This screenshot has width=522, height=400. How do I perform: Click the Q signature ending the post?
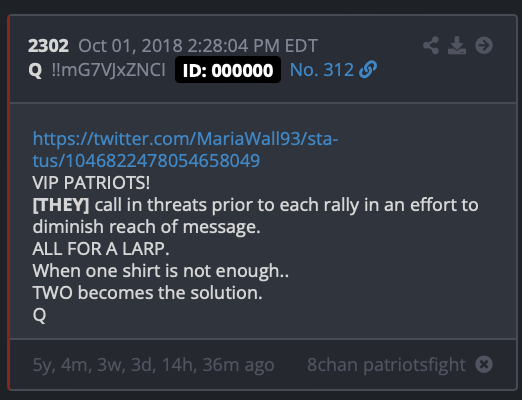coord(39,315)
